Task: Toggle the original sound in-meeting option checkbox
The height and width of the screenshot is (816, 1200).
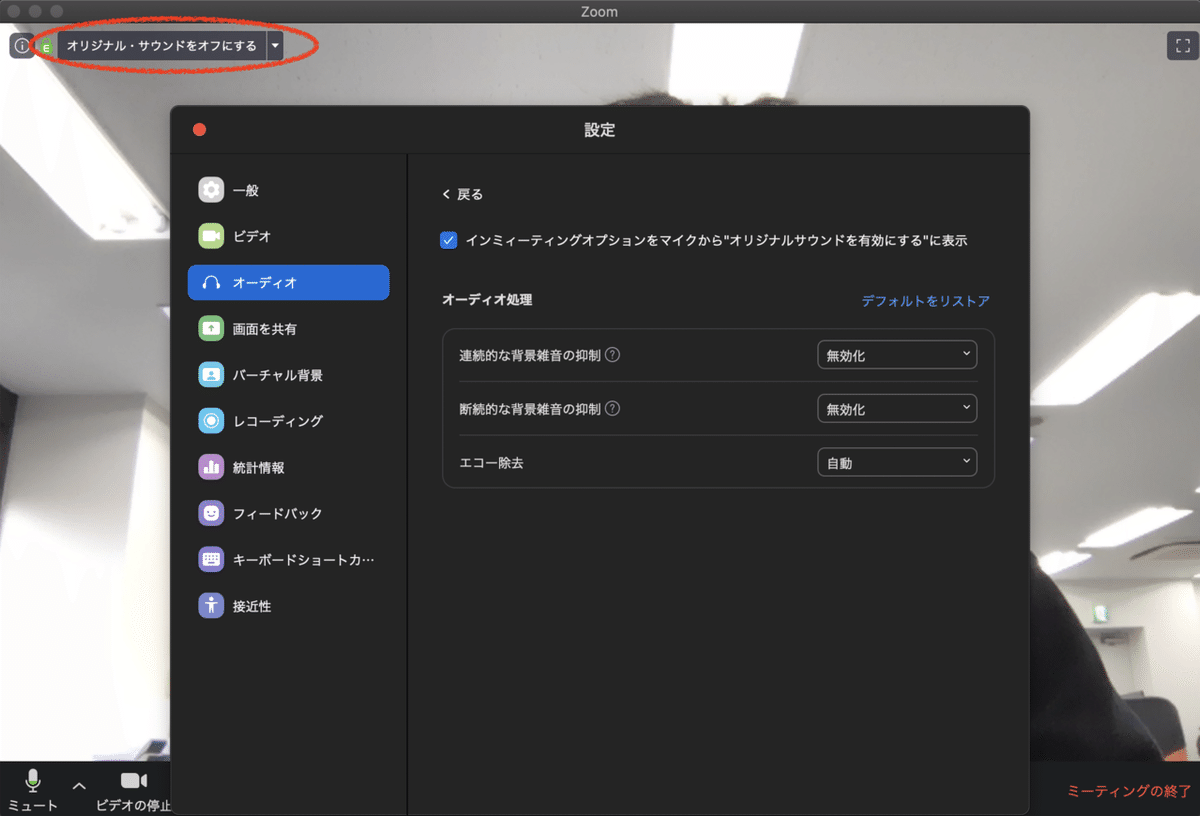Action: click(x=449, y=240)
